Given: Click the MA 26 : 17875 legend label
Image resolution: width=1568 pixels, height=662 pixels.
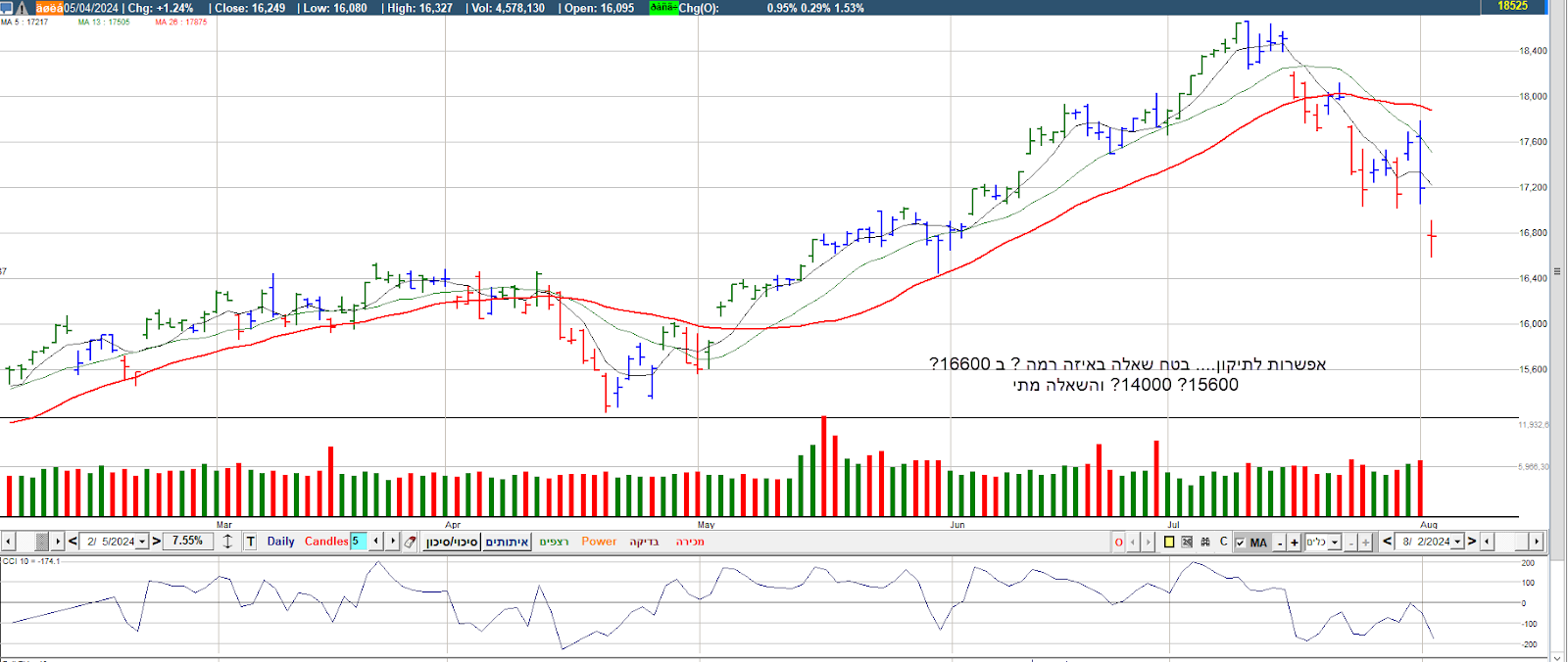Looking at the screenshot, I should tap(181, 22).
